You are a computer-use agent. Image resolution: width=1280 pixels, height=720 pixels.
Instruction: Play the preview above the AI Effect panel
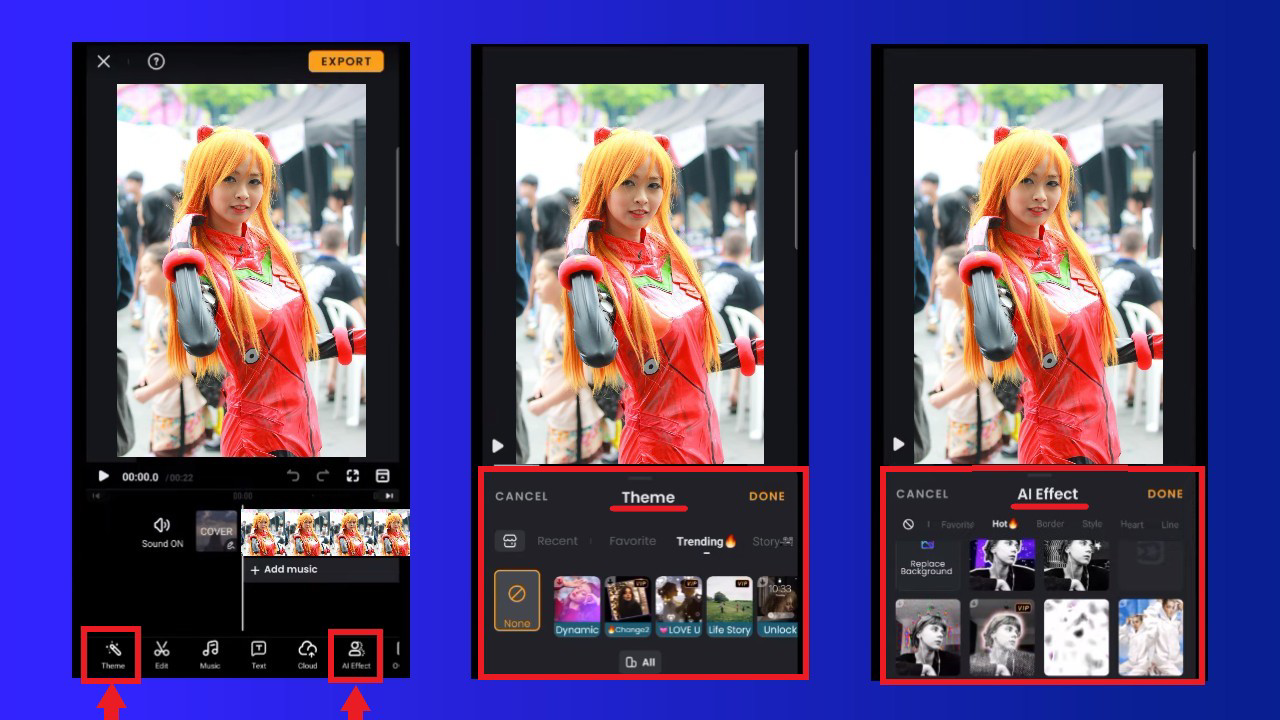click(898, 444)
